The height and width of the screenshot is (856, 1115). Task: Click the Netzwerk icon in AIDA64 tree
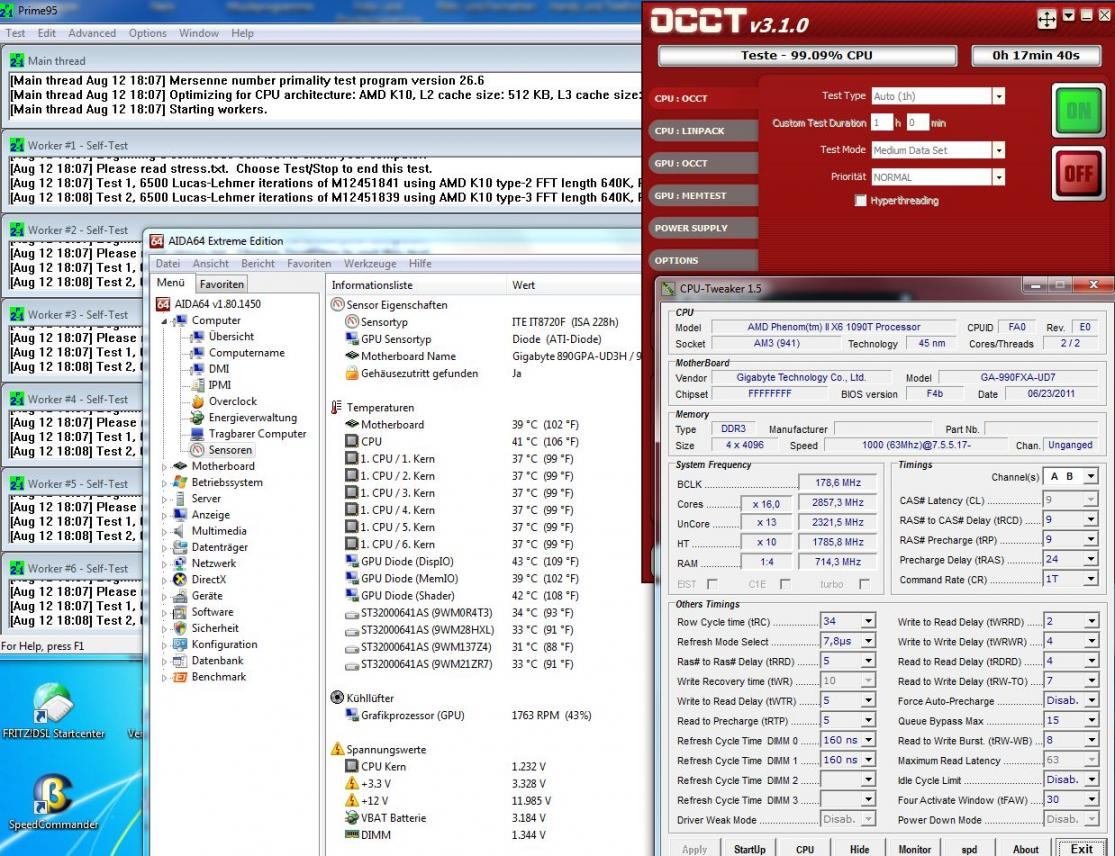[180, 563]
